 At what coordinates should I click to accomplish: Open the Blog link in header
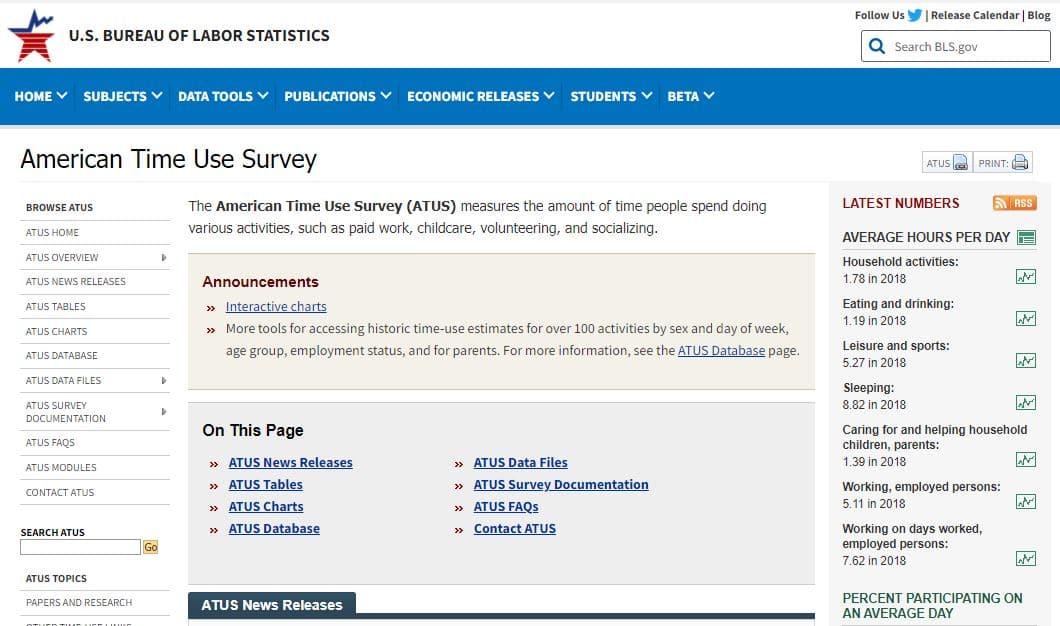1039,15
